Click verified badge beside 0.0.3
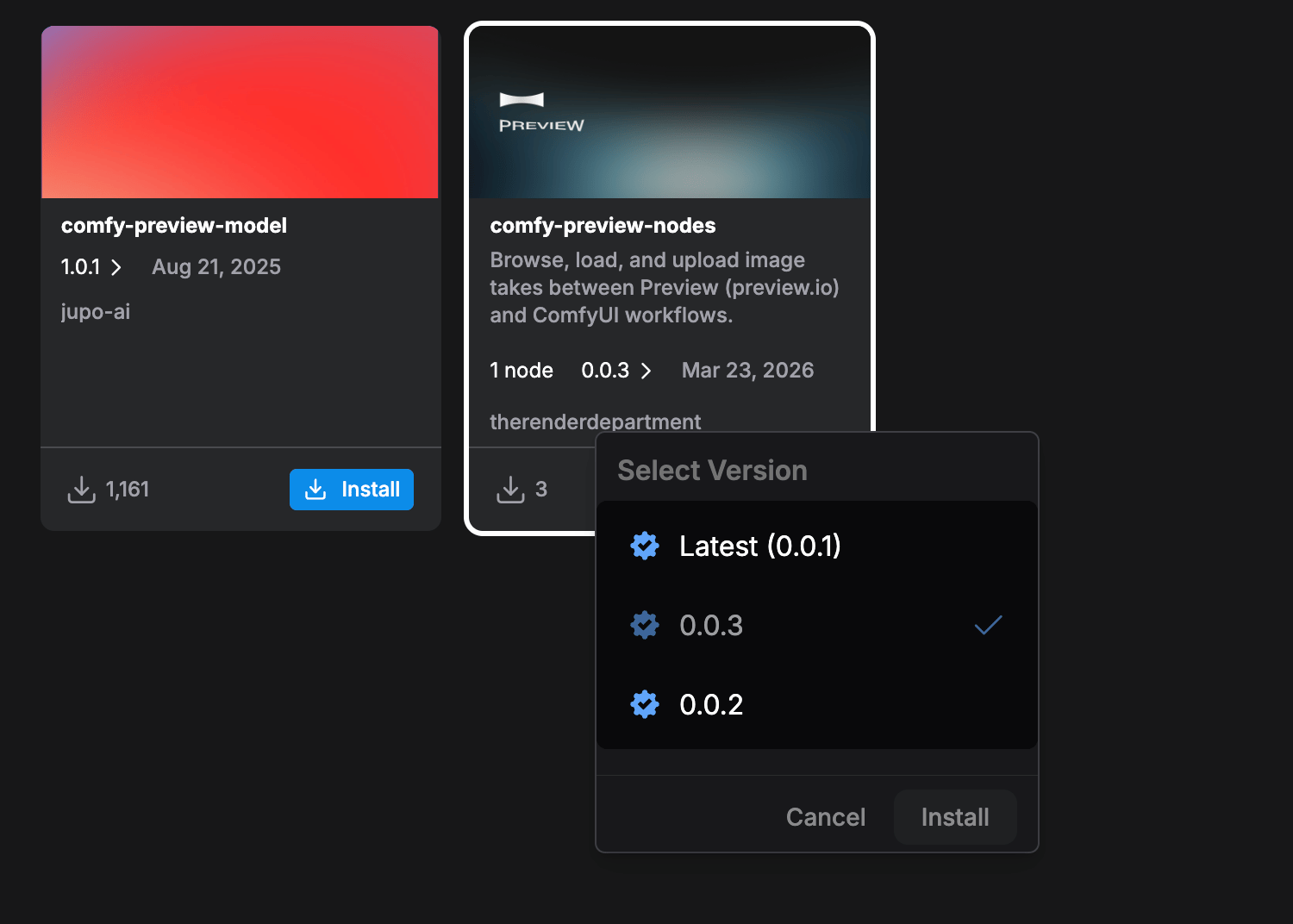Screen dimensions: 1293x924 645,625
